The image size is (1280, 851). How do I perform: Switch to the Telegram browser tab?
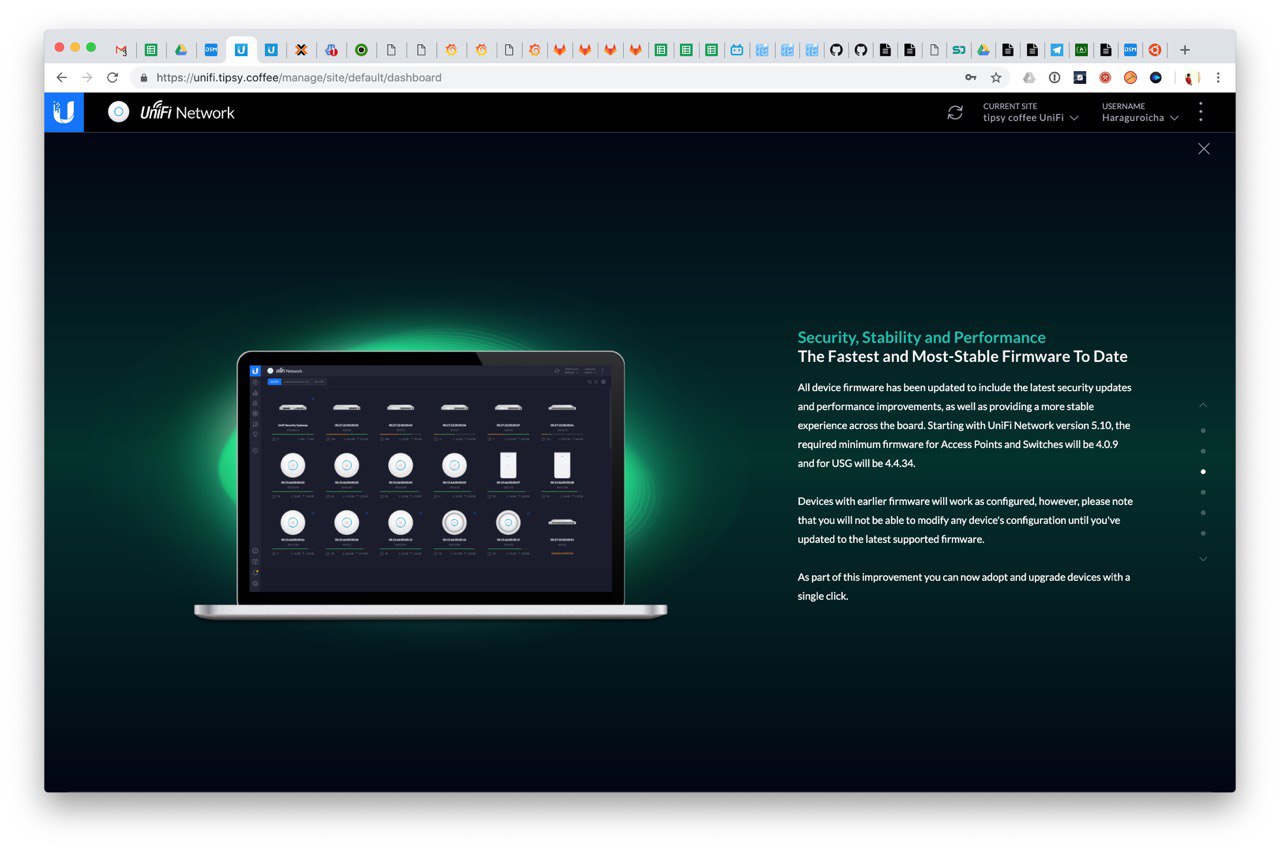1056,50
